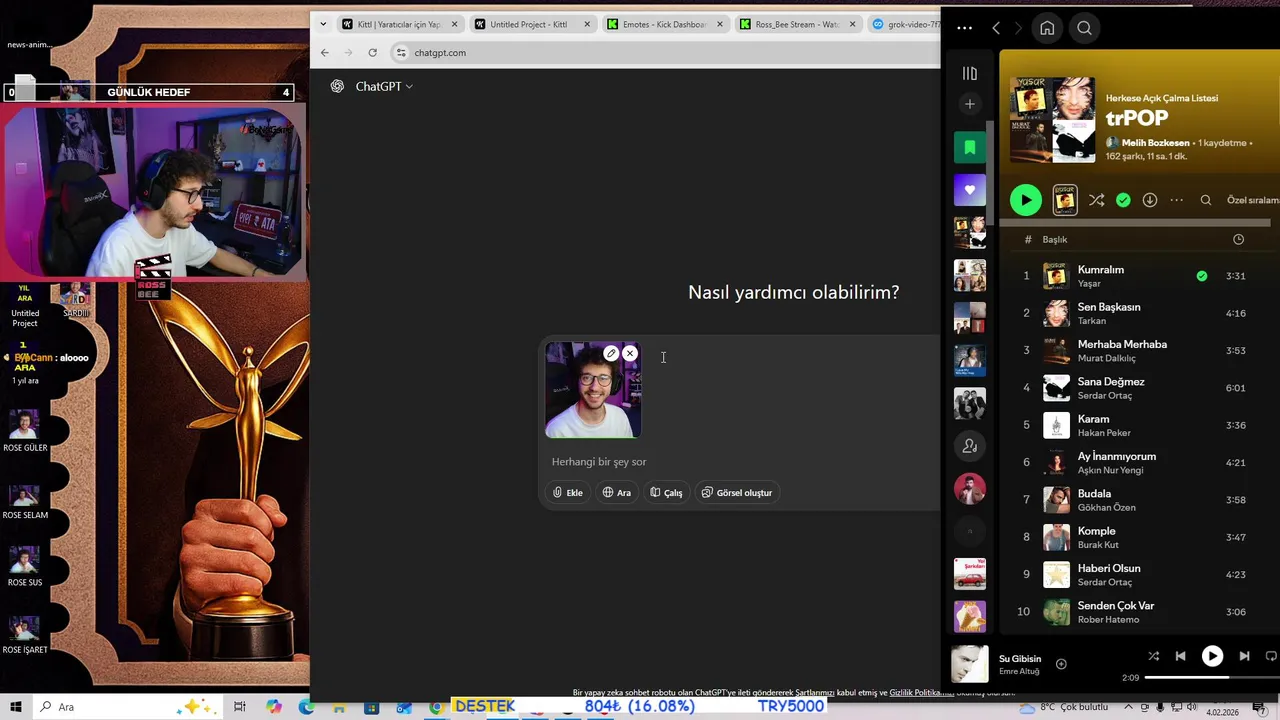
Task: Switch to Ross_Bee Stream tab
Action: pos(797,24)
